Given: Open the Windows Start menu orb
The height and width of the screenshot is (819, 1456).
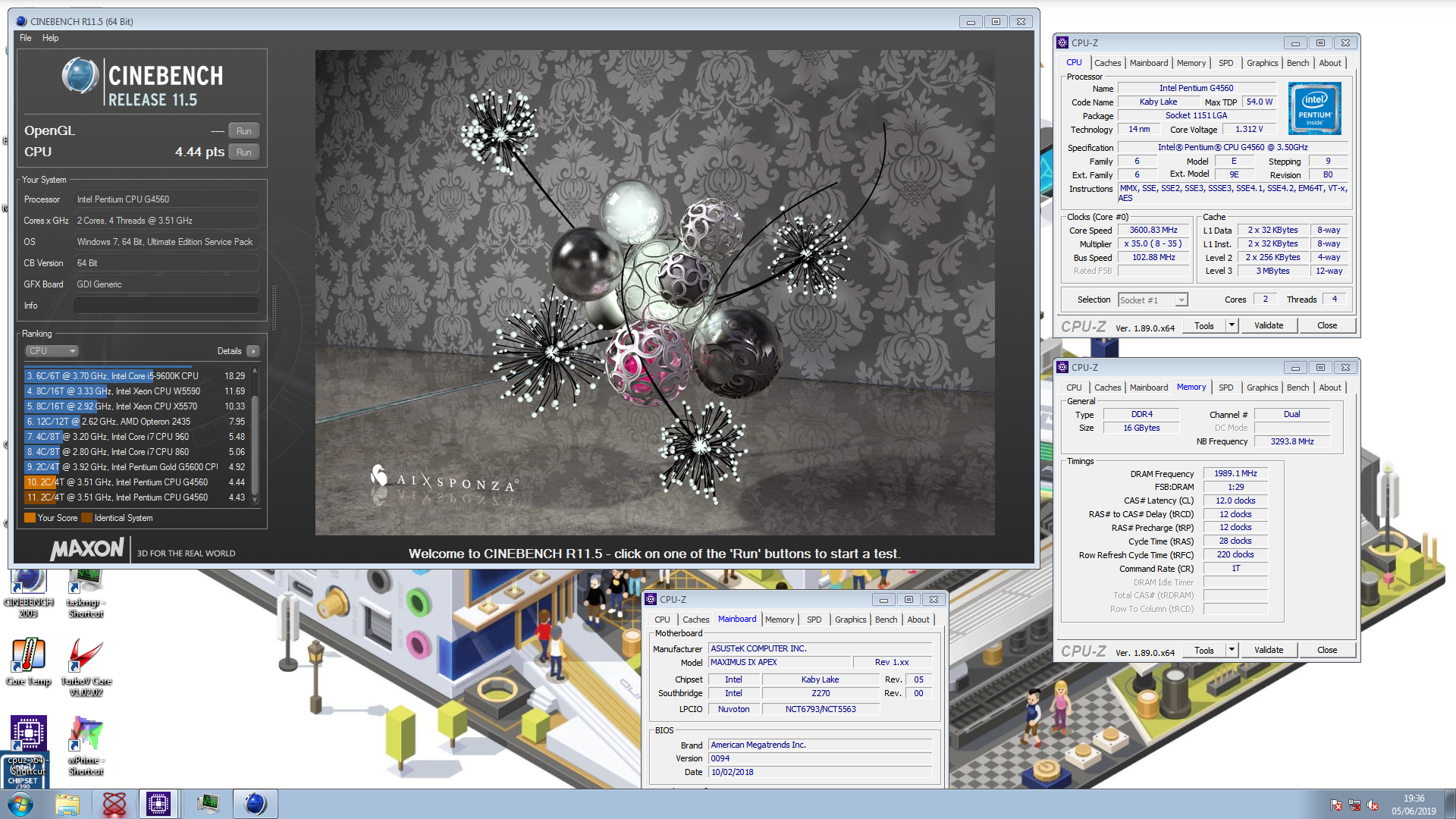Looking at the screenshot, I should [x=20, y=804].
